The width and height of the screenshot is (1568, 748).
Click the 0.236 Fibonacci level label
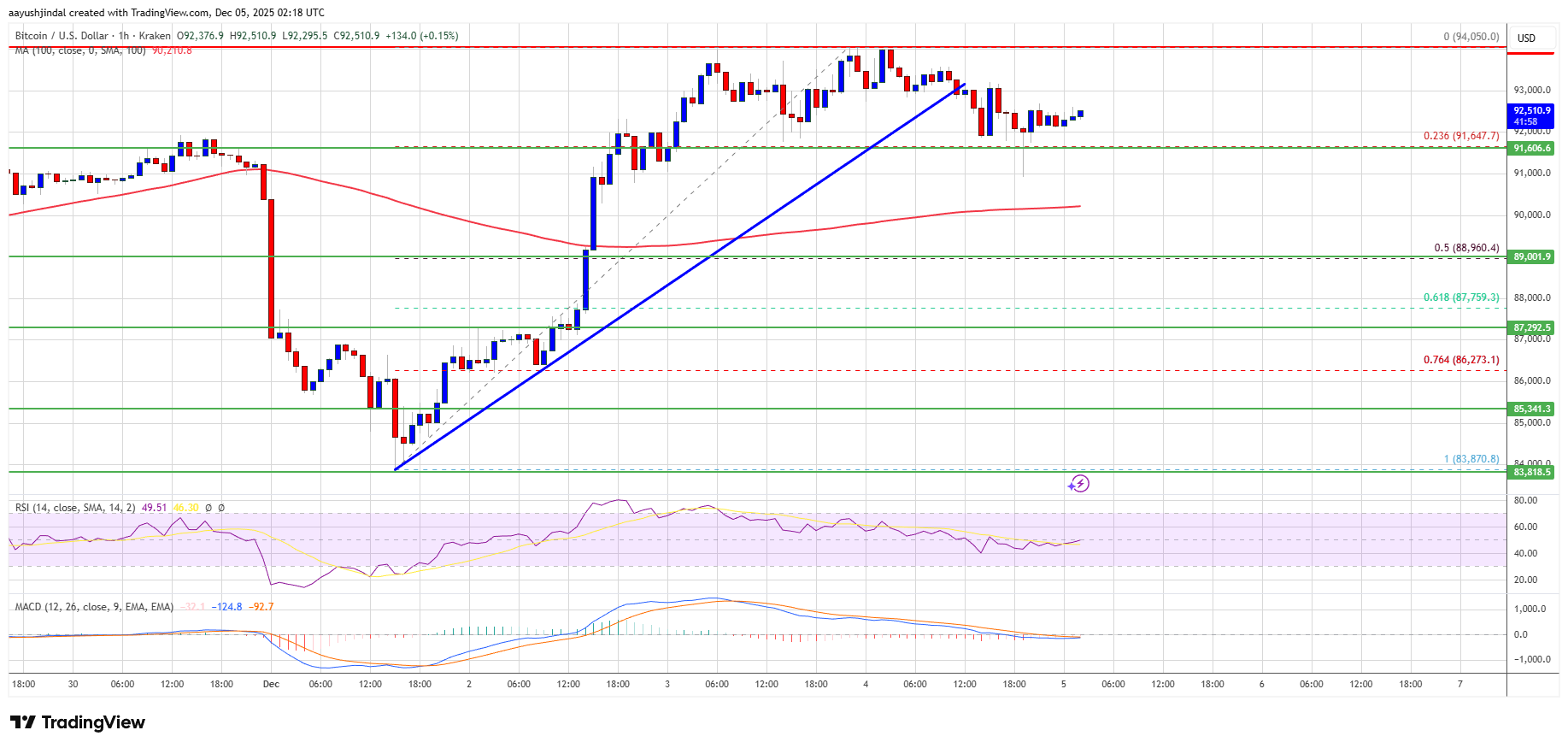coord(1460,136)
